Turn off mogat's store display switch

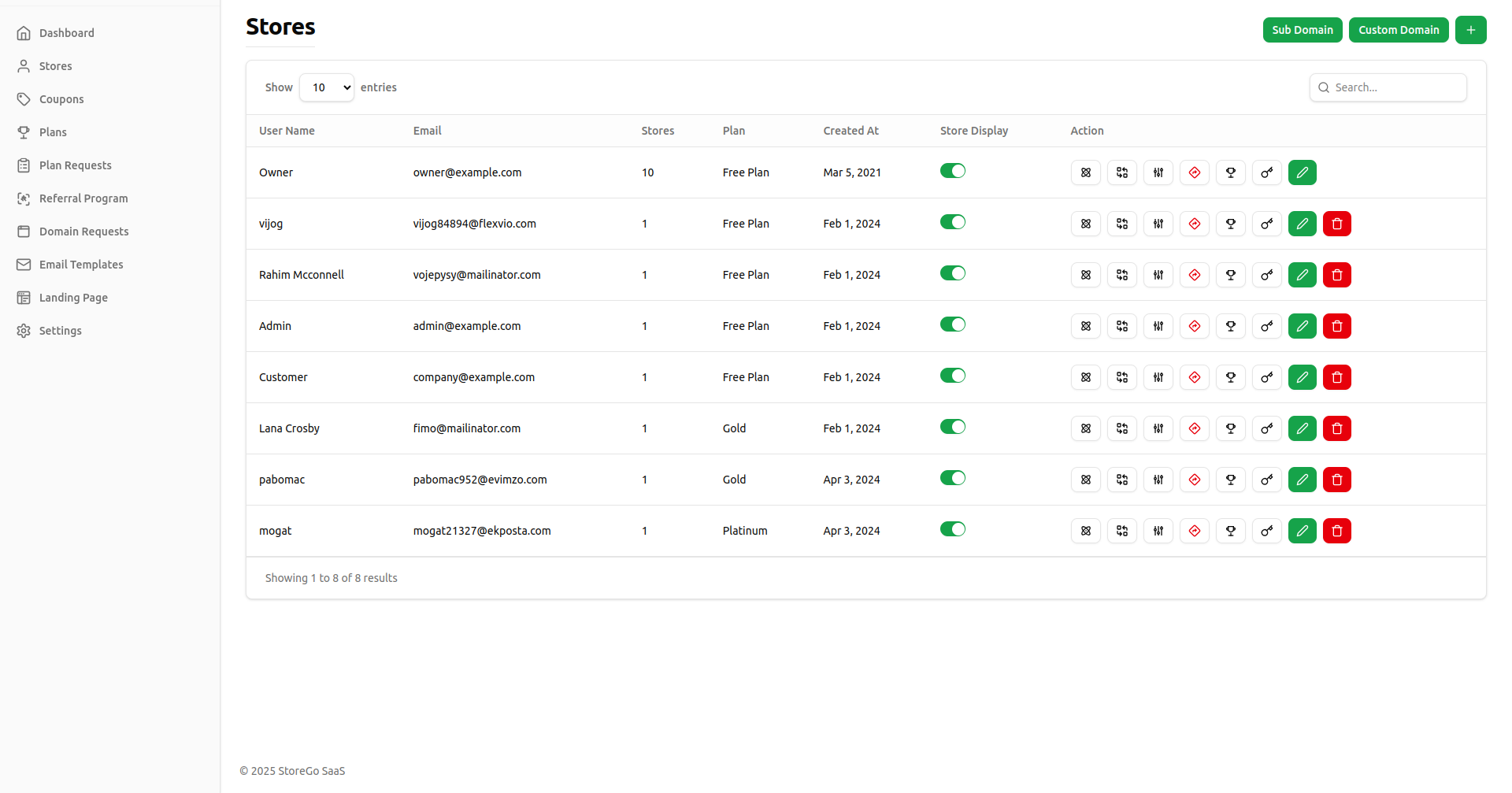point(952,529)
